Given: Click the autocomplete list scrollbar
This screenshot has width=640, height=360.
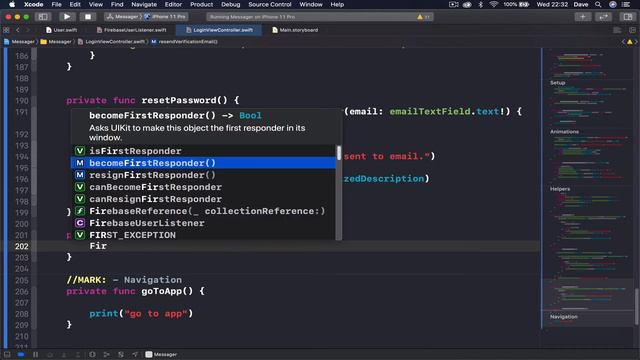Looking at the screenshot, I should 339,153.
